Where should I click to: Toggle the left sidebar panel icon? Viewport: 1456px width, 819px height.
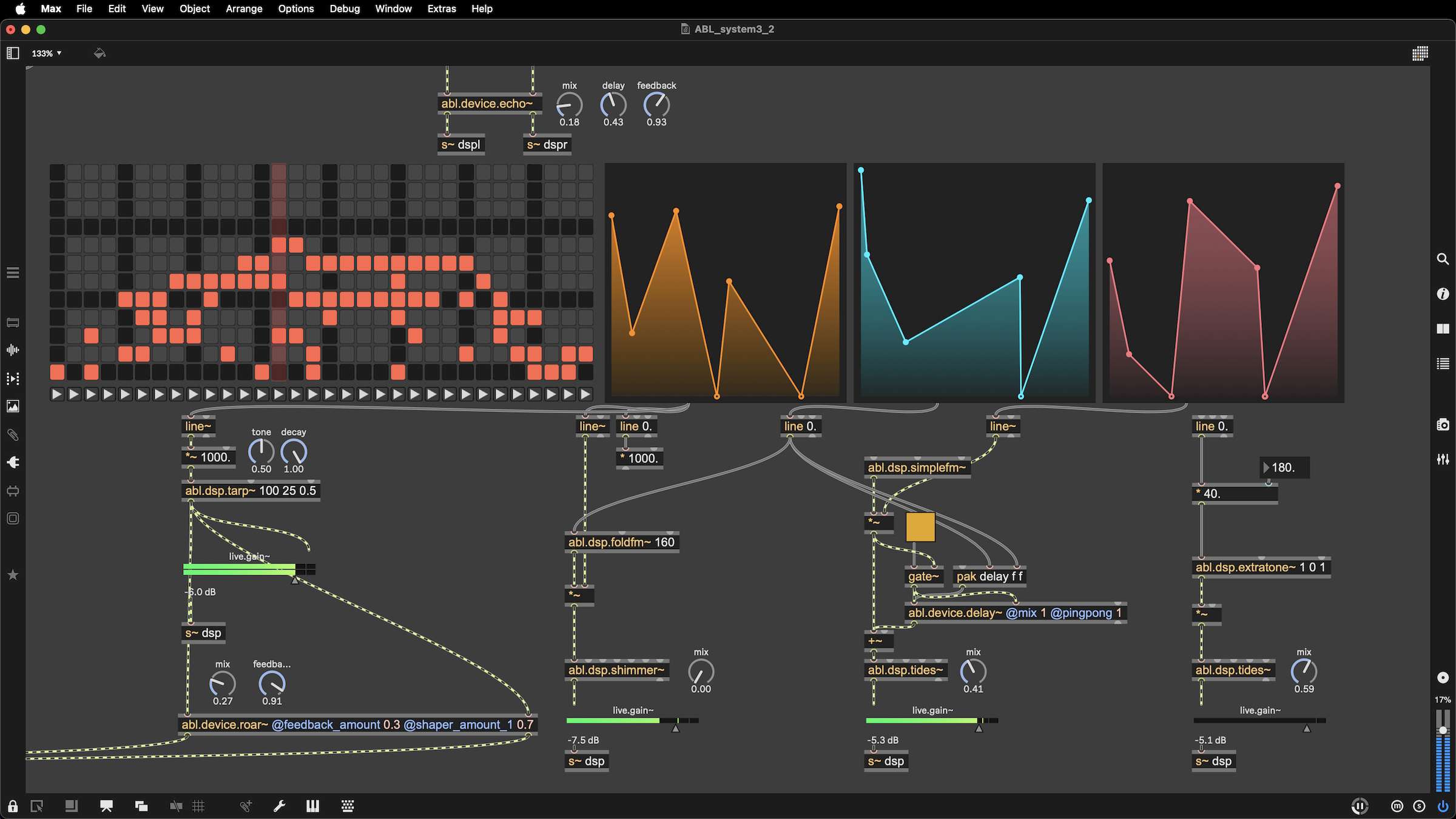(x=13, y=53)
